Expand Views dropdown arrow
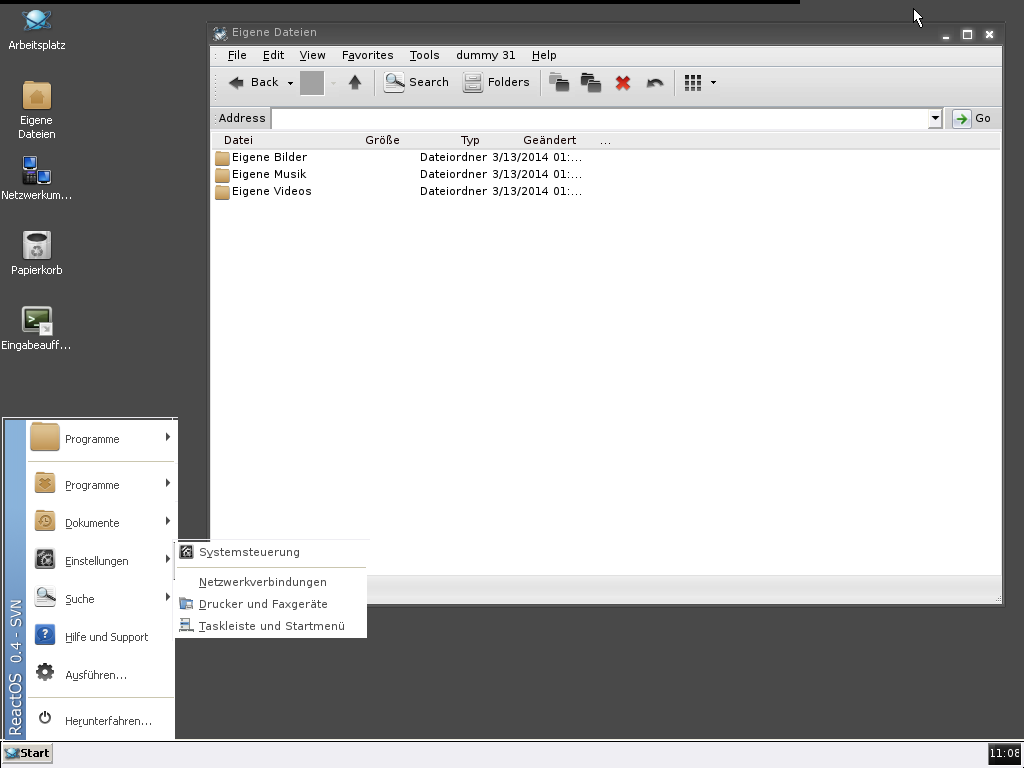1024x768 pixels. 713,83
